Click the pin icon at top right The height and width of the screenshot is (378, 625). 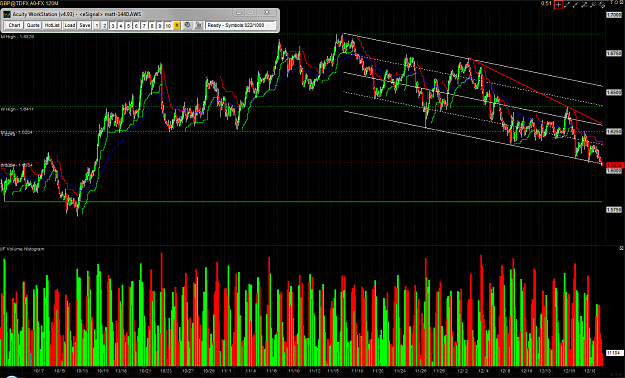(612, 2)
